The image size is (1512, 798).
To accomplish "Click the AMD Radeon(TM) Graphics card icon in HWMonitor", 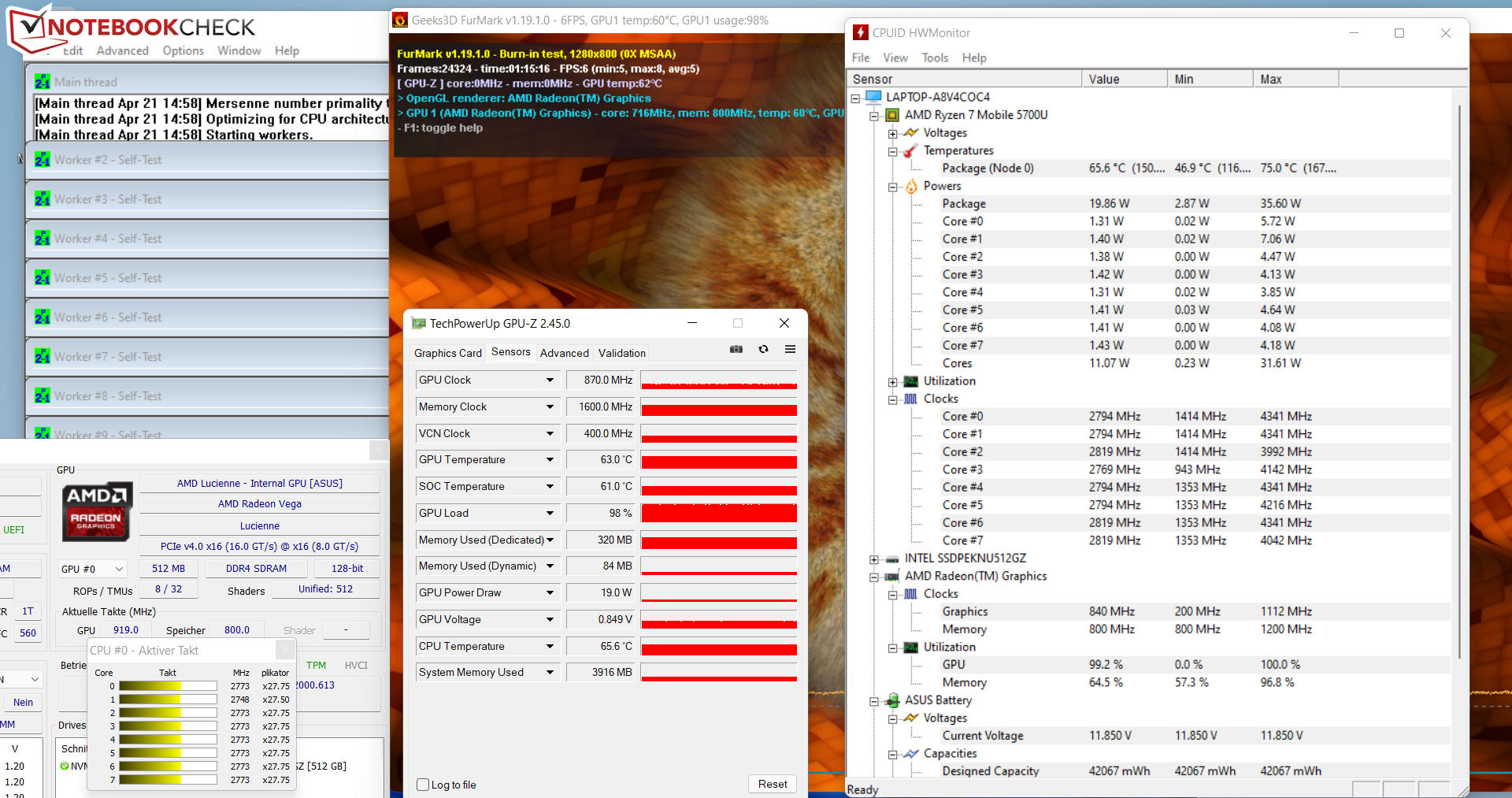I will tap(892, 577).
